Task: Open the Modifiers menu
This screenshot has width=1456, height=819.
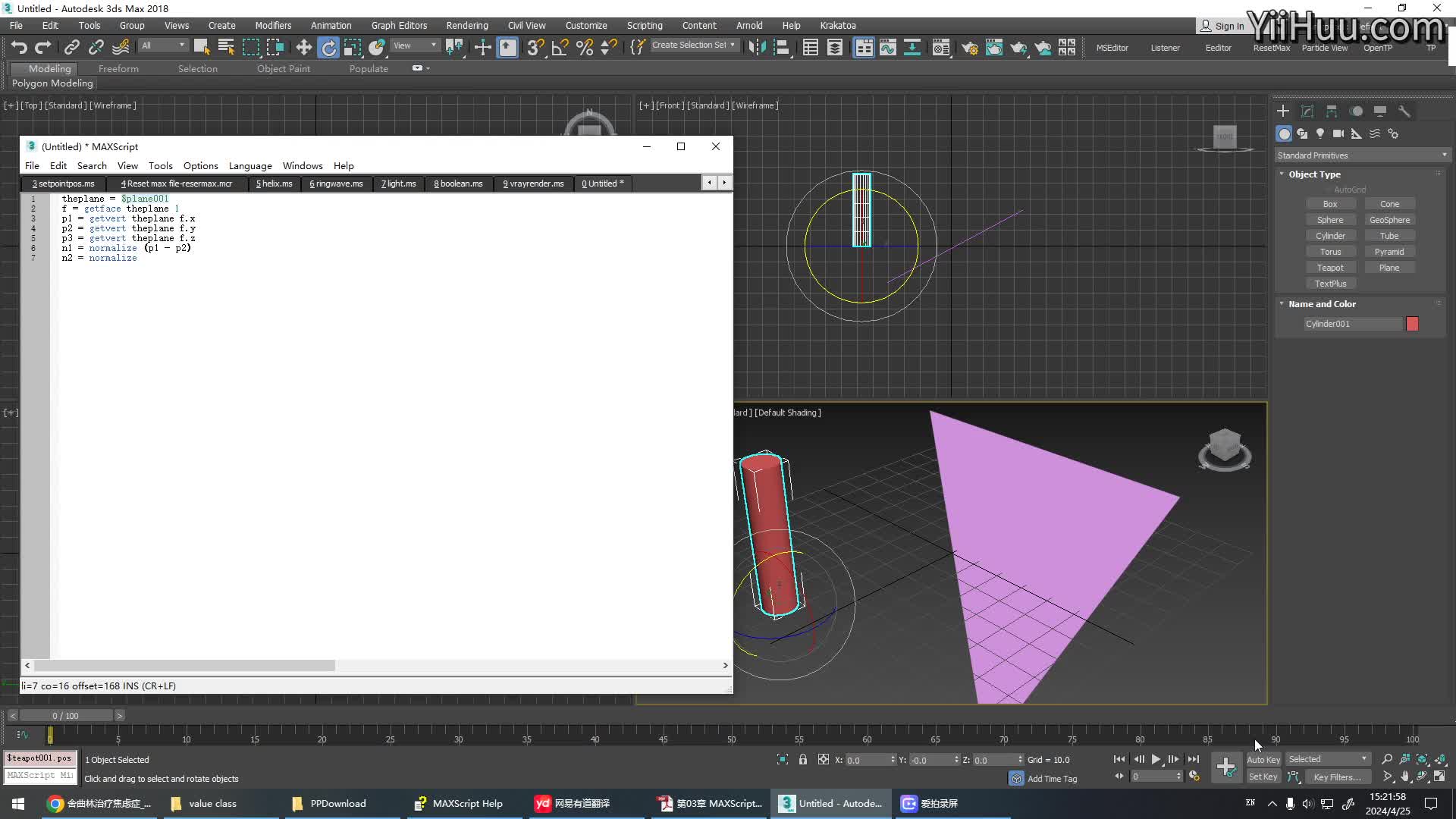Action: pyautogui.click(x=273, y=25)
